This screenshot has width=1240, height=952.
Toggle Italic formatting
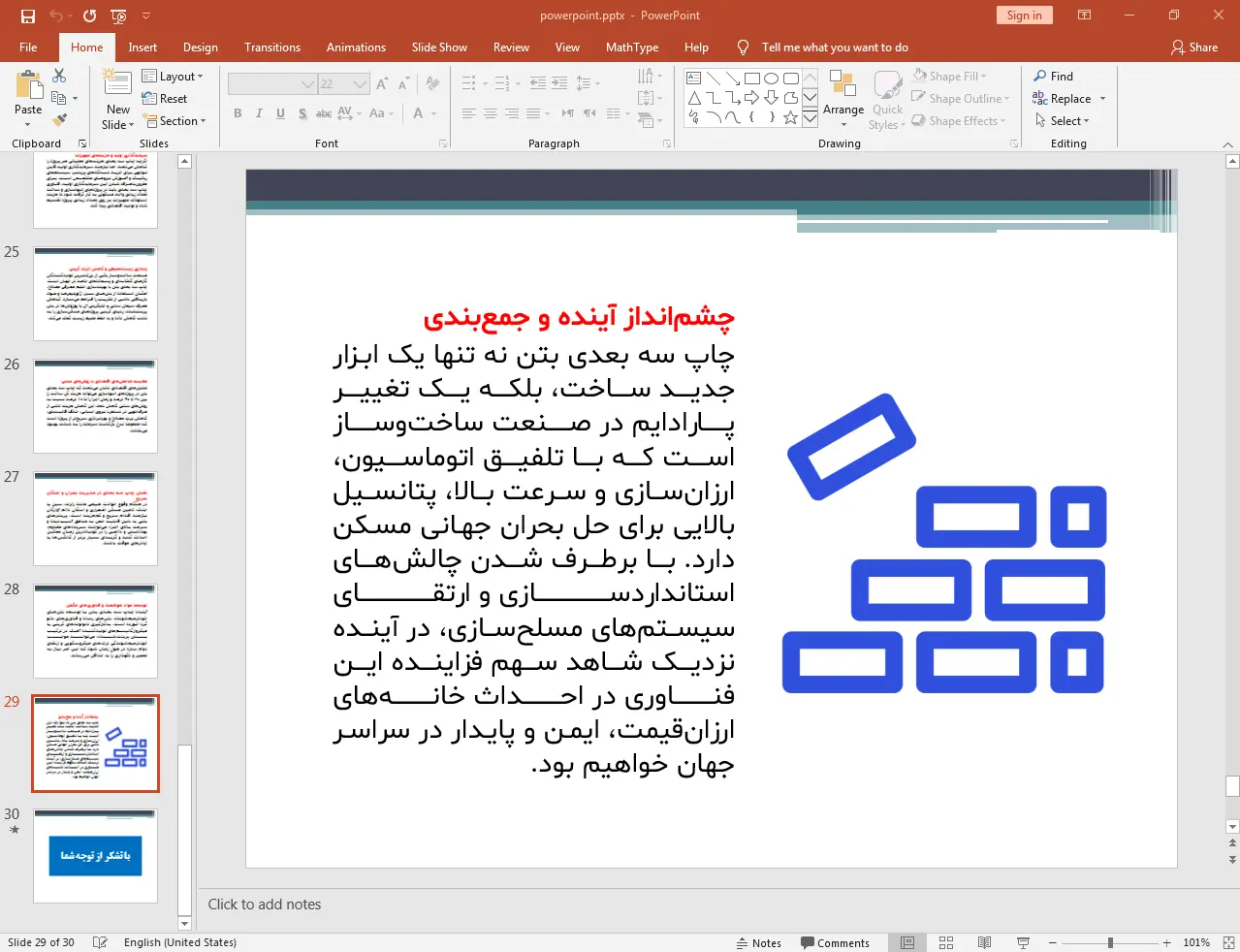coord(259,113)
